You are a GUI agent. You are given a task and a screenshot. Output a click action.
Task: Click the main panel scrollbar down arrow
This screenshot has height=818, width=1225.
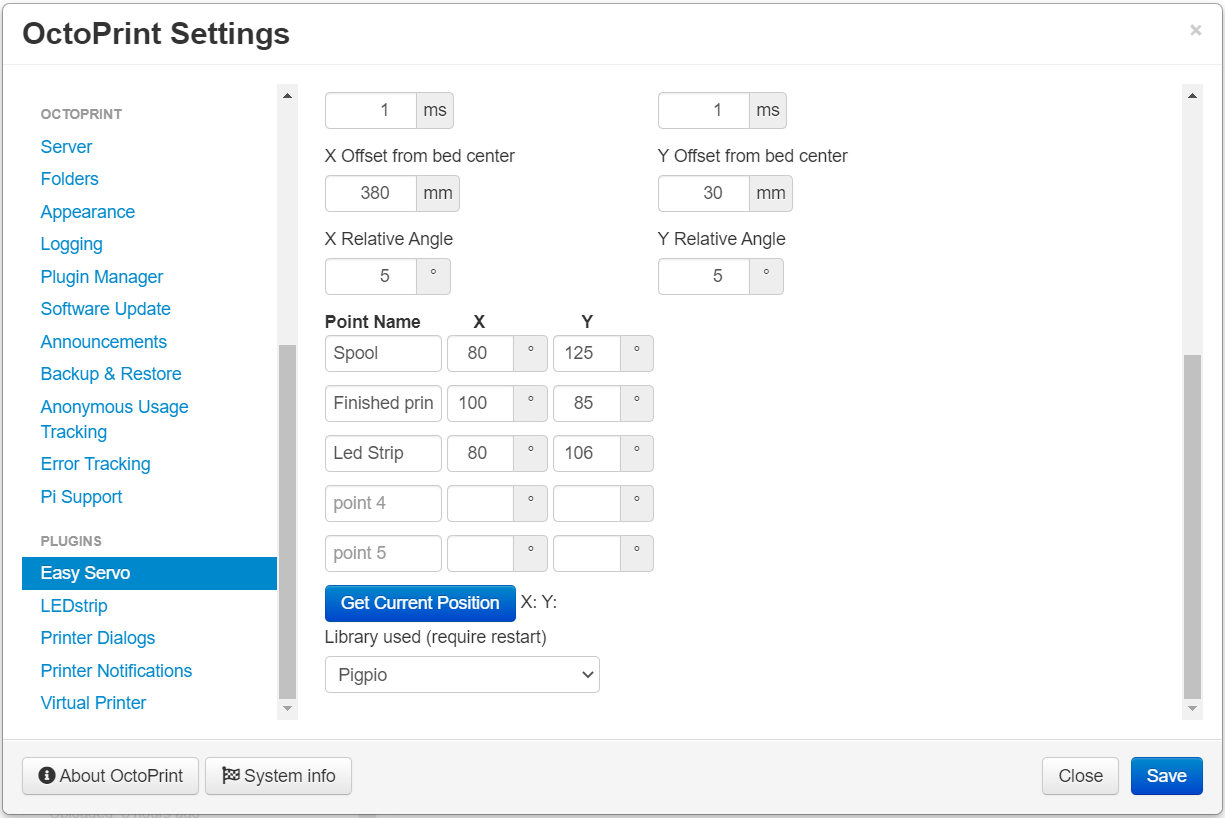[x=1192, y=708]
